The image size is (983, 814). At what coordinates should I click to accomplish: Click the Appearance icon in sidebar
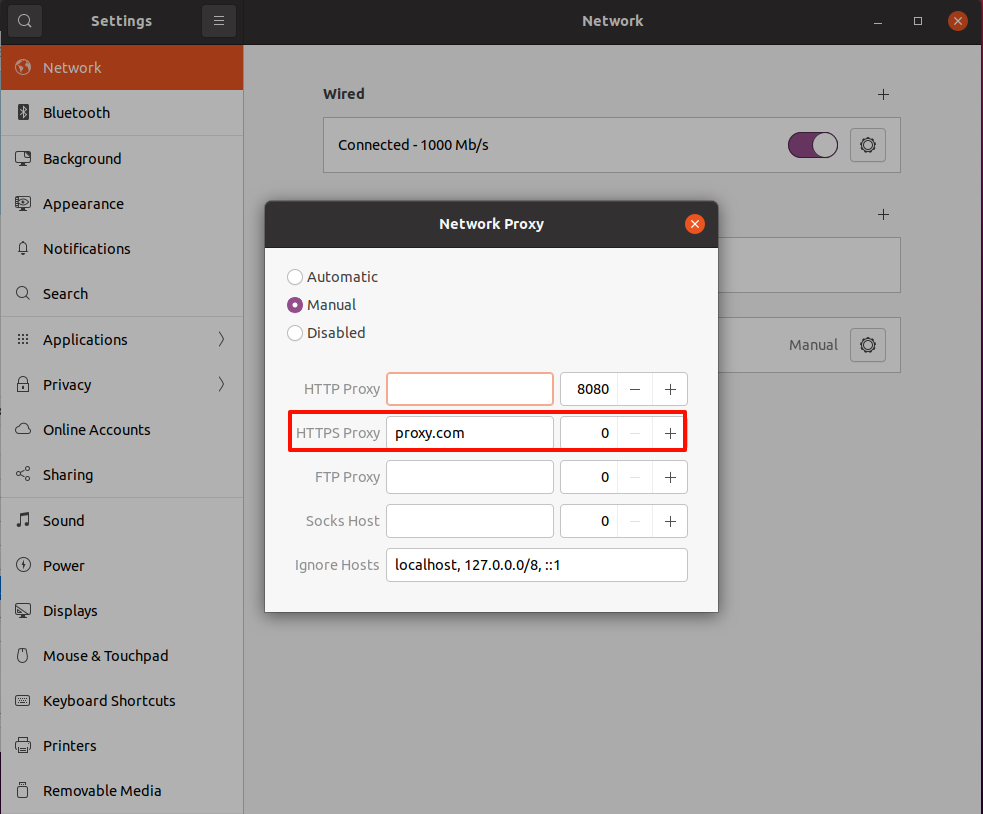[23, 203]
